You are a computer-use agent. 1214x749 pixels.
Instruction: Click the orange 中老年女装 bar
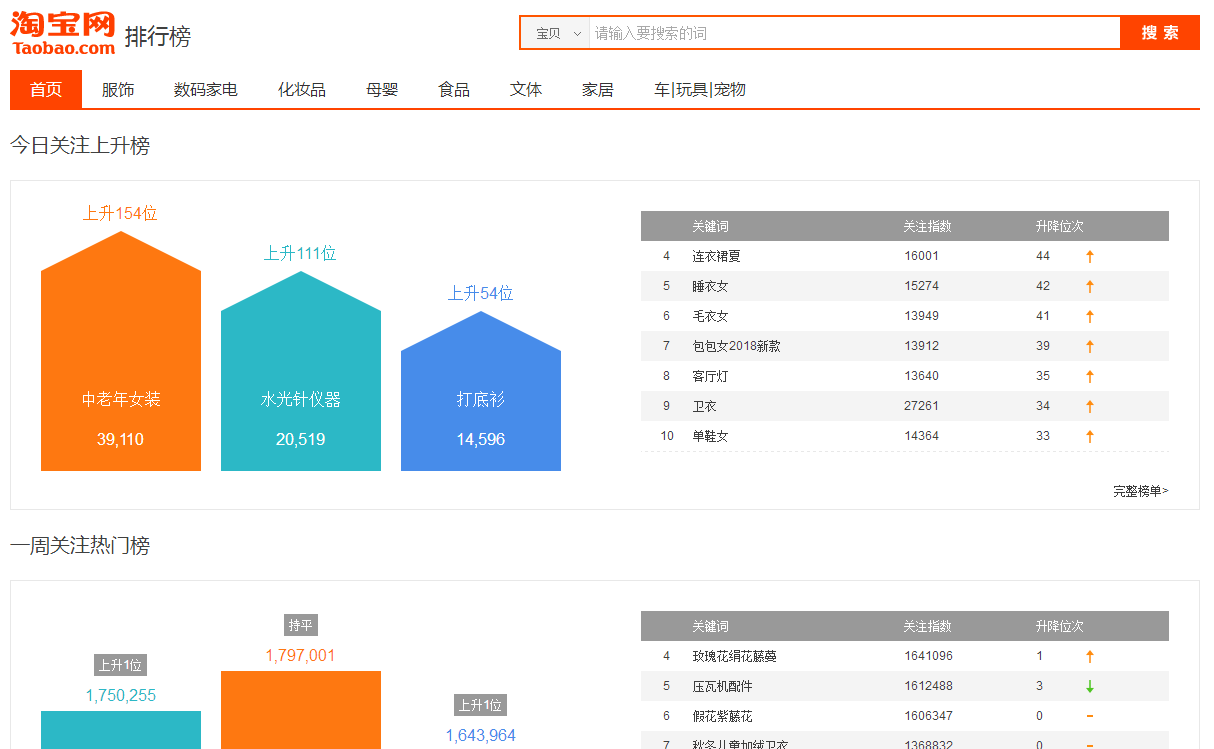121,351
